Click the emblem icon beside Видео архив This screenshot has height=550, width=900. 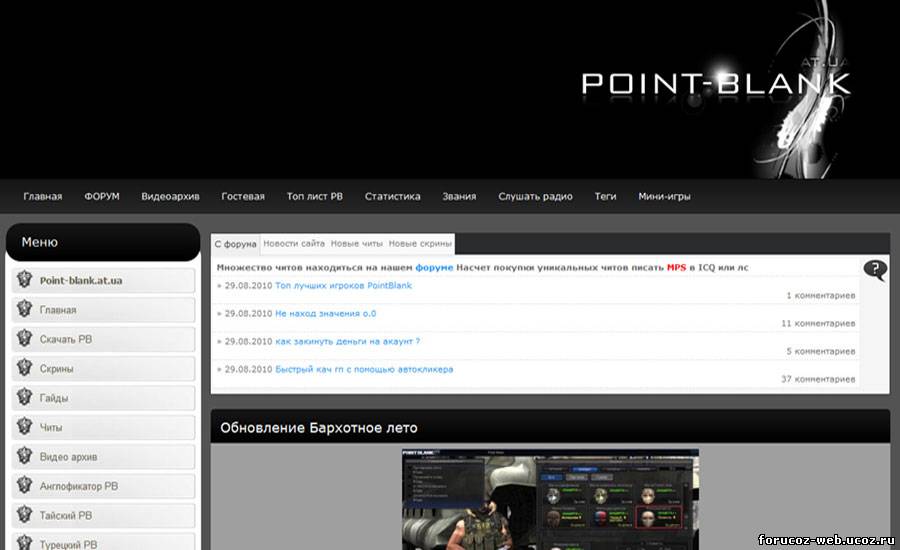(x=24, y=456)
